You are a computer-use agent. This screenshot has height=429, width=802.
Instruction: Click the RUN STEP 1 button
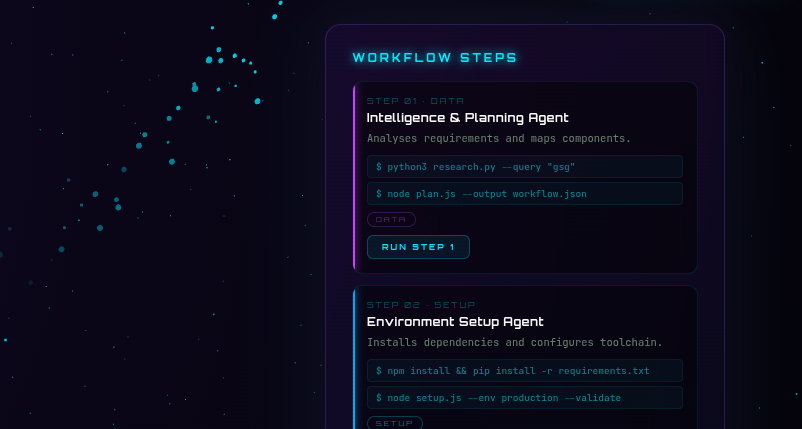tap(418, 247)
